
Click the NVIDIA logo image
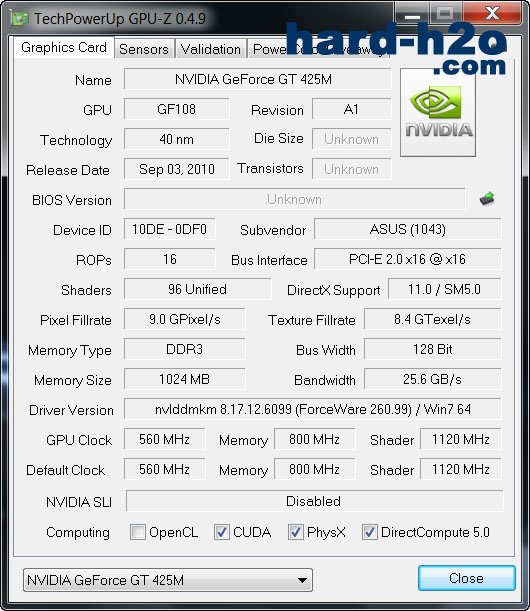click(x=438, y=113)
